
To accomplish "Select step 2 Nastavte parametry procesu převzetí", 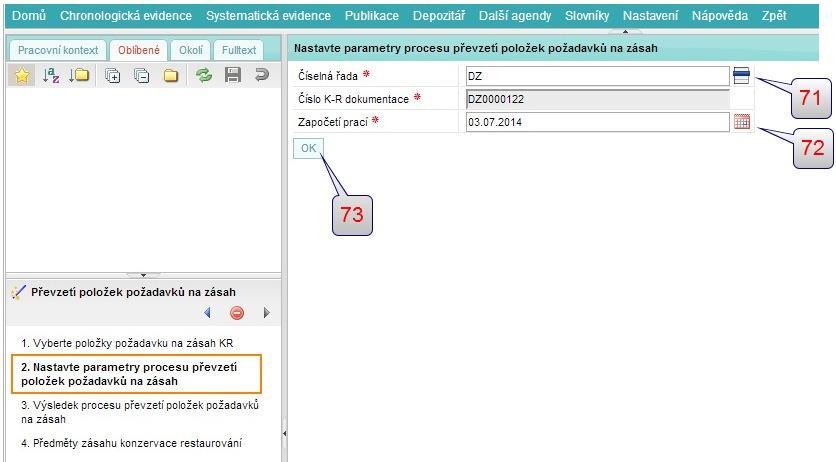I will click(136, 374).
